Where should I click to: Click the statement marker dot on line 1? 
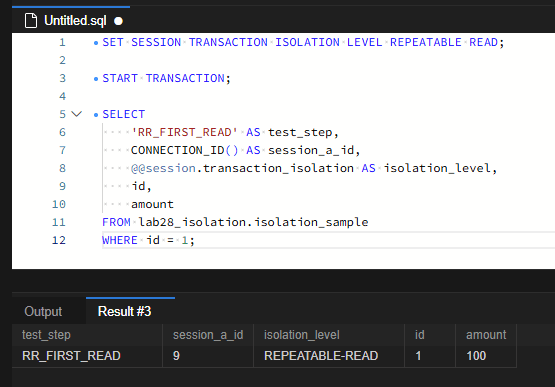point(96,43)
